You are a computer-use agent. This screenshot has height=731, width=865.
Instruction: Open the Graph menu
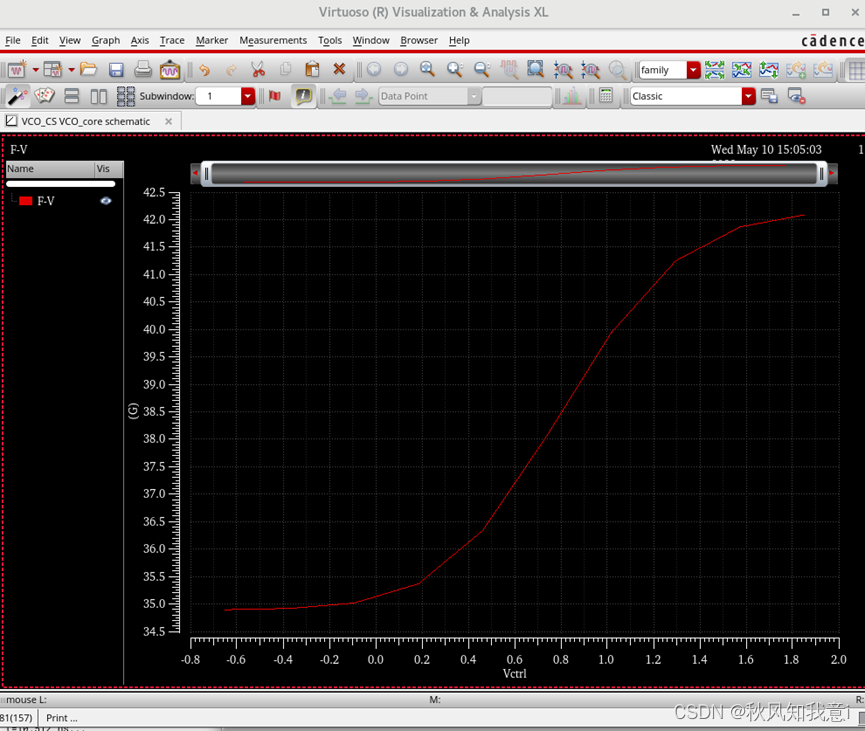(106, 40)
